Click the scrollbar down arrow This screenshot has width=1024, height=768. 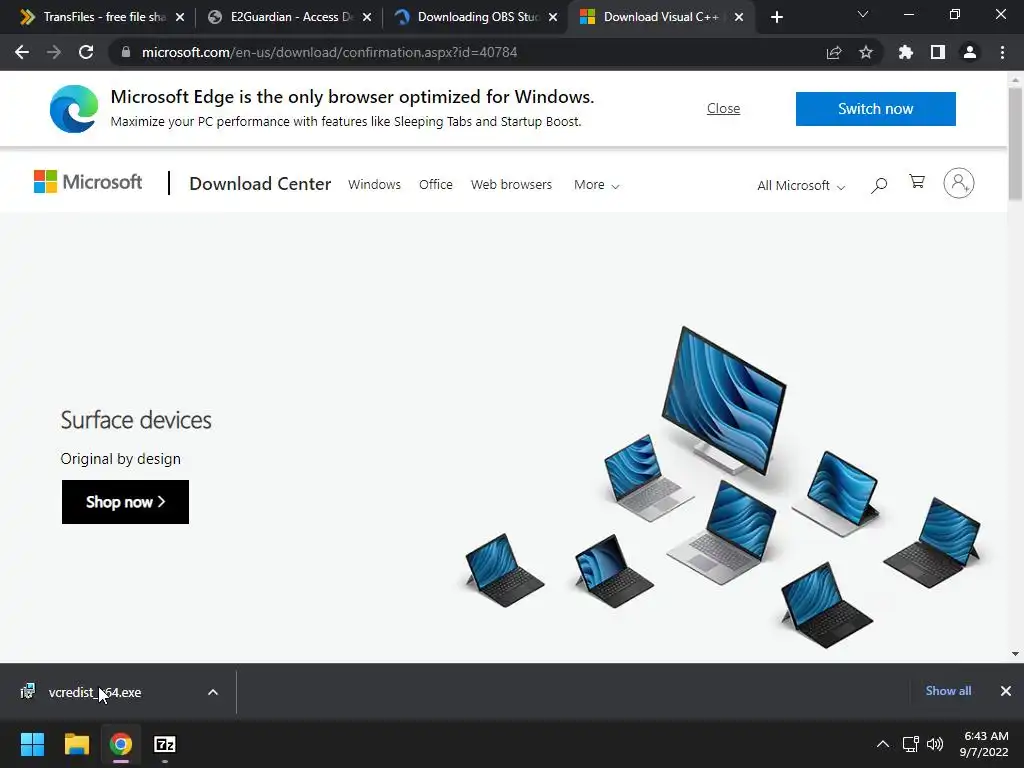[1015, 654]
